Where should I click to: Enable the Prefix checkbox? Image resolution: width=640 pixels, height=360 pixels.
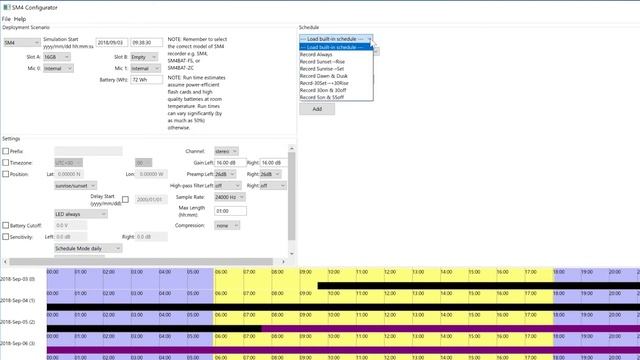point(6,151)
